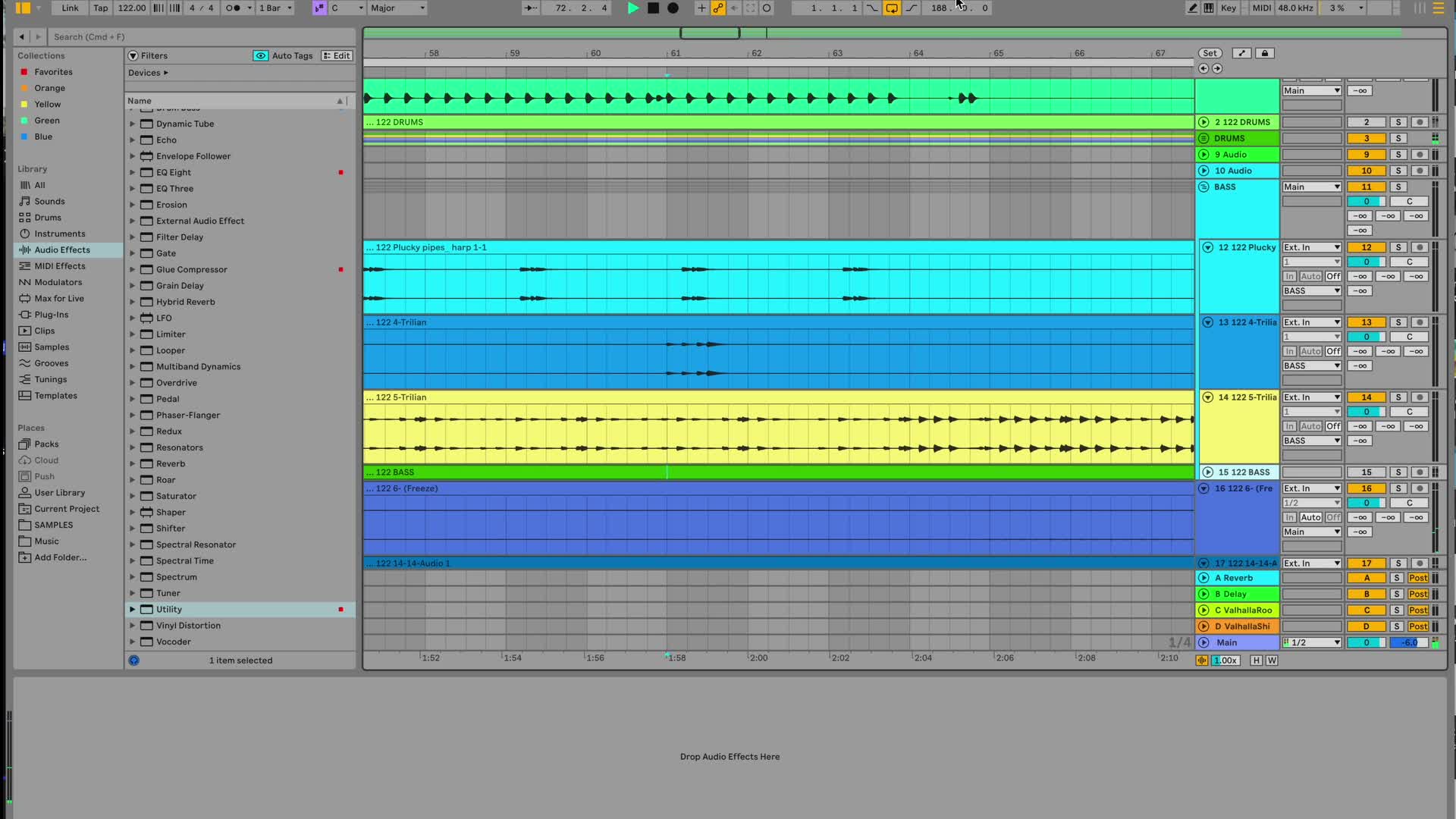
Task: Open Instruments in the Library sidebar
Action: pos(59,234)
